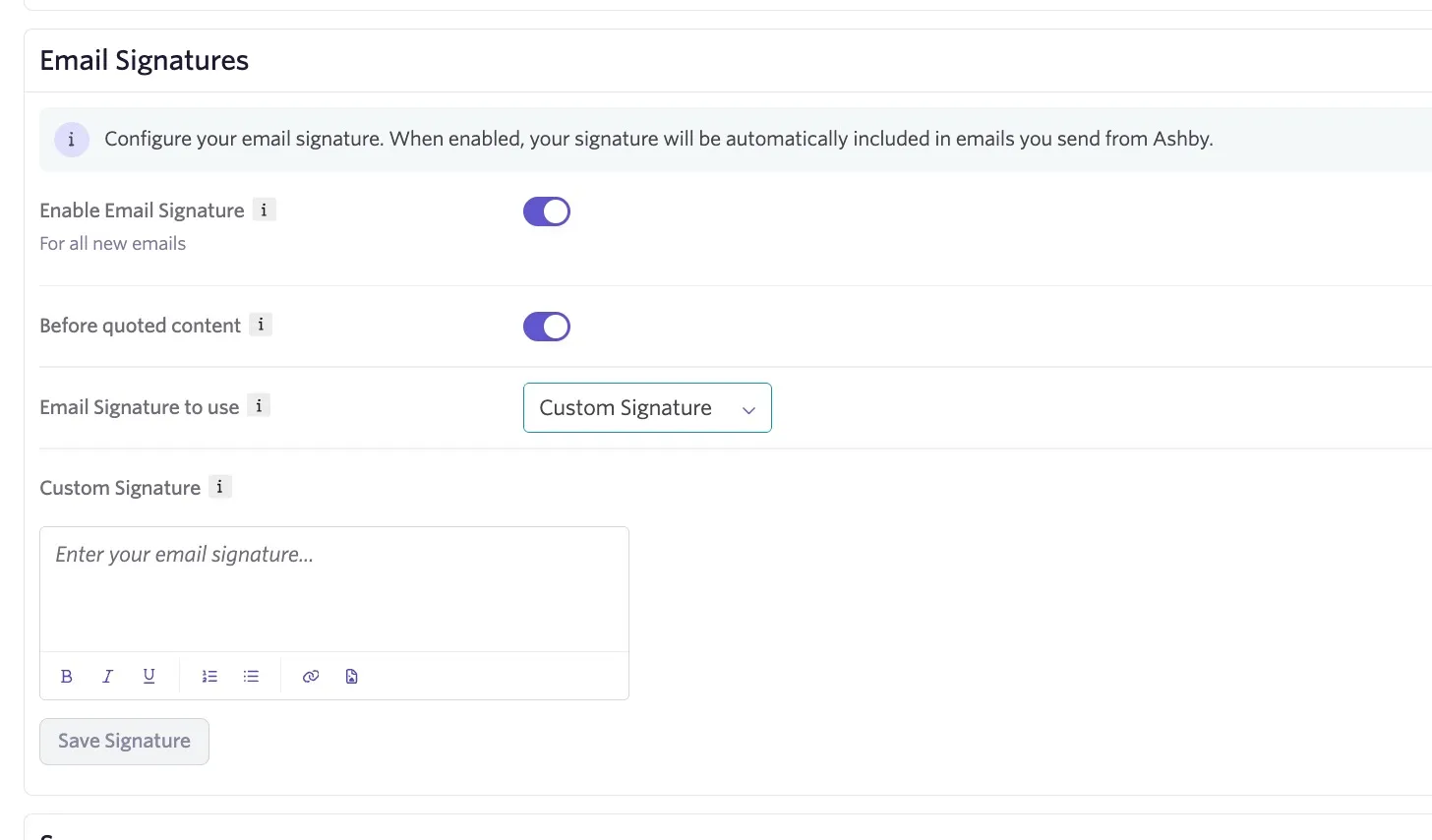Click the Before quoted content label text
Viewport: 1432px width, 840px height.
[x=140, y=326]
